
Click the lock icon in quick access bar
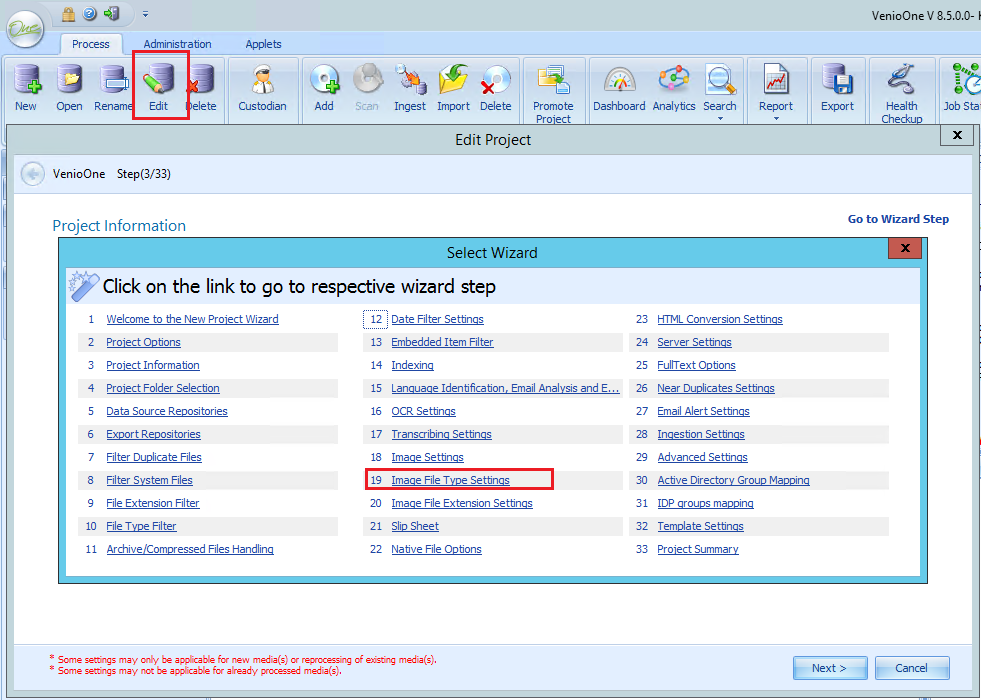coord(68,13)
